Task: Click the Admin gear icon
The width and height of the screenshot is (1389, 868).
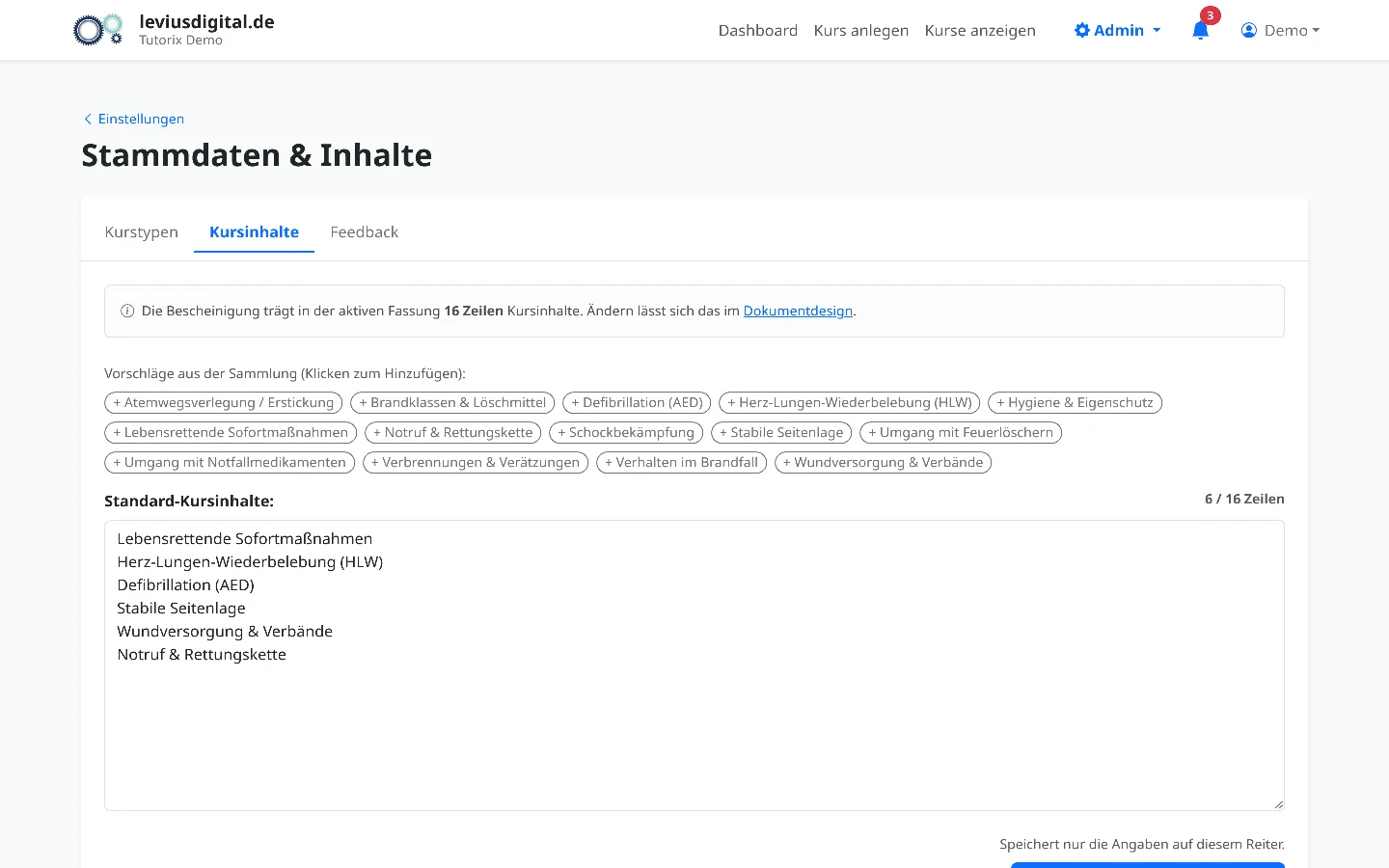Action: click(x=1082, y=30)
